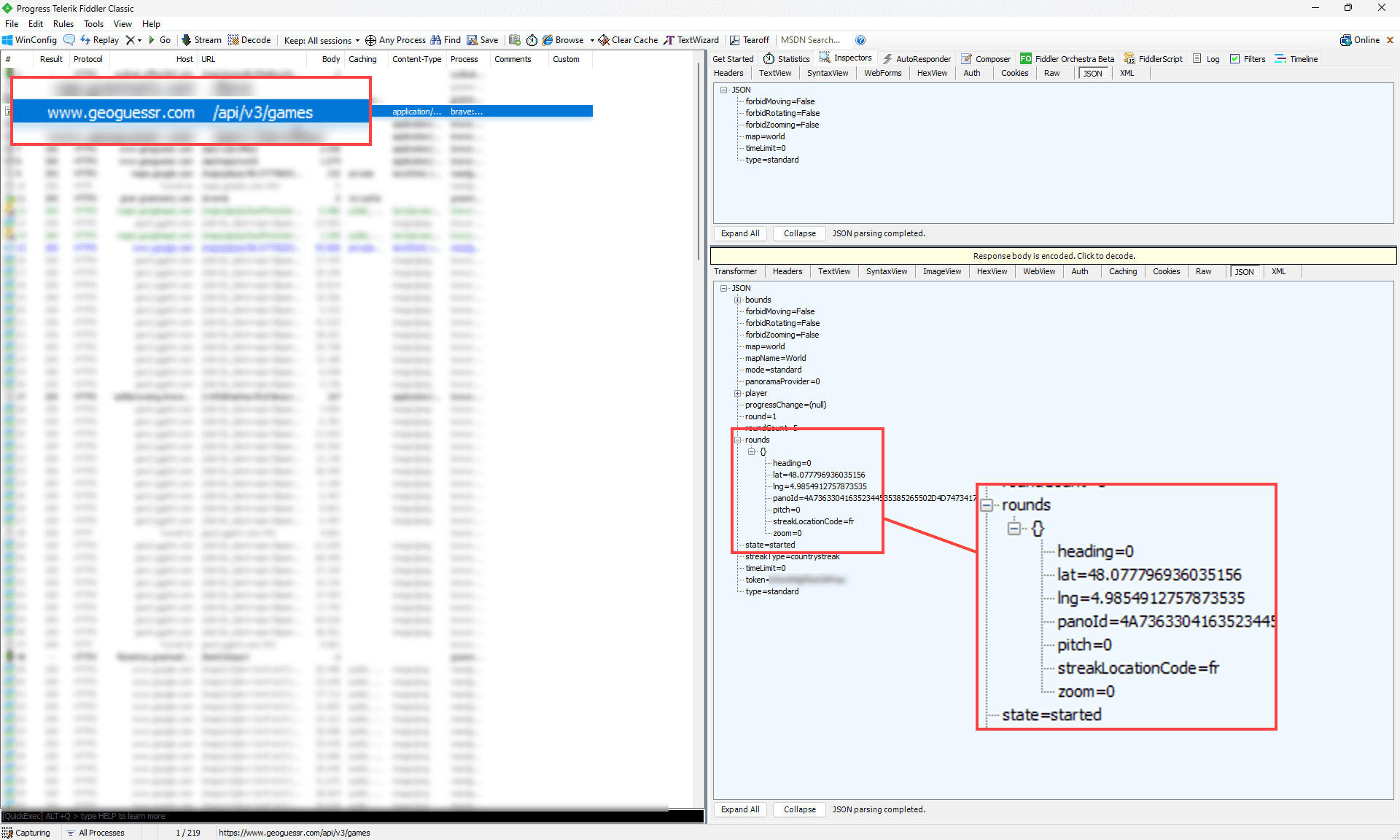Select response Raw tab

pyautogui.click(x=1203, y=271)
